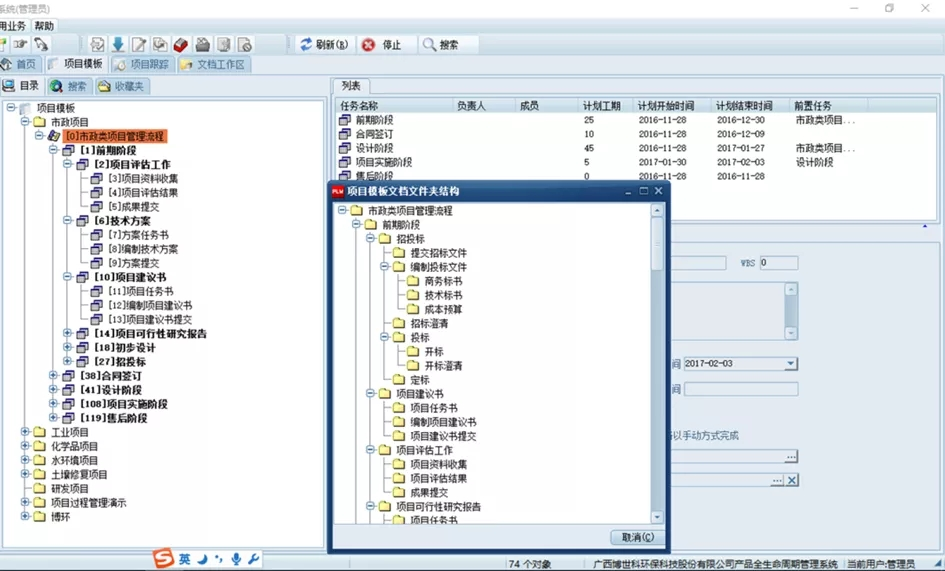Open the date dropdown showing 2017-02-03
This screenshot has height=571, width=945.
click(790, 364)
